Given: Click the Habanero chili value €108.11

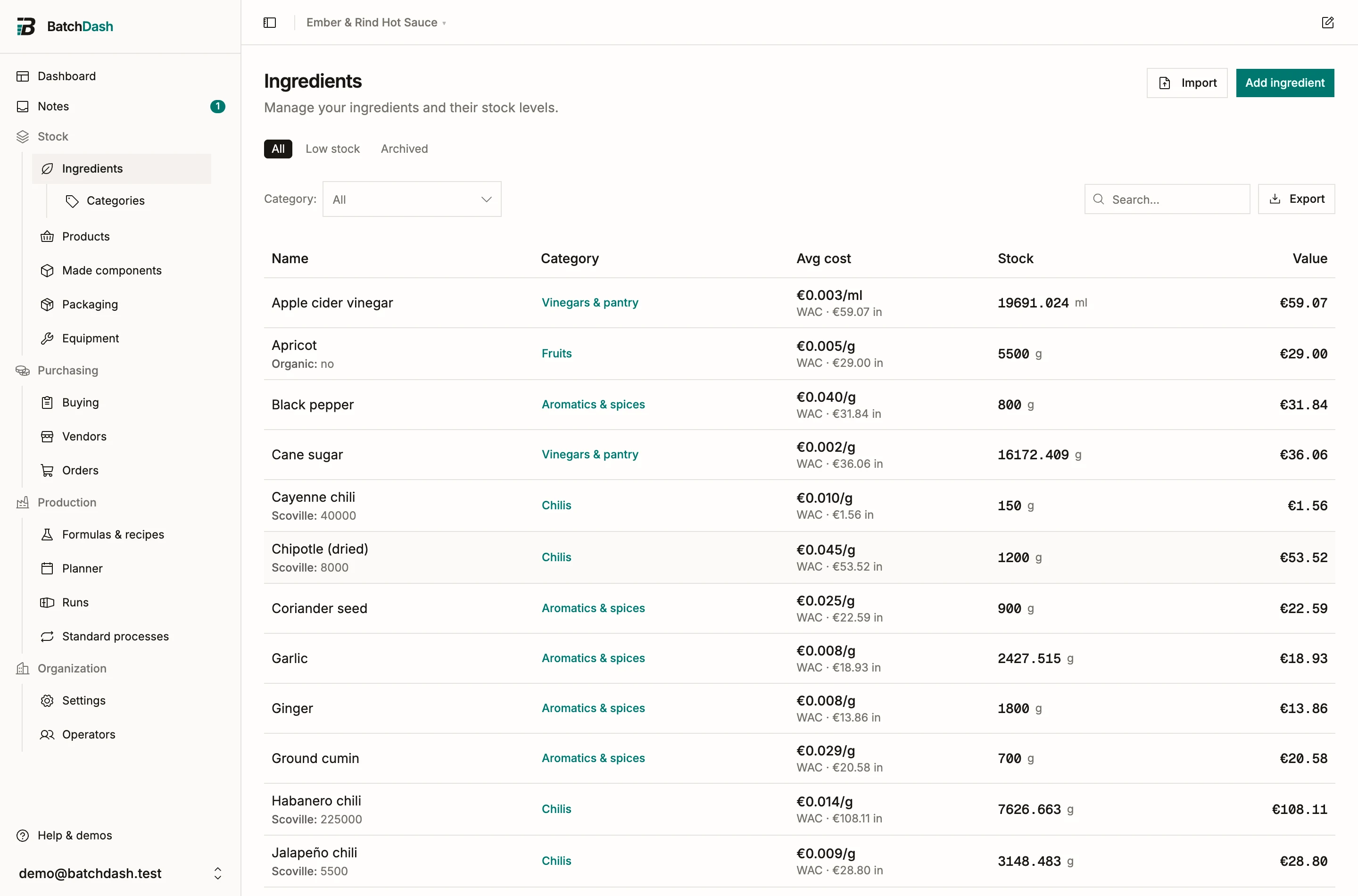Looking at the screenshot, I should 1299,809.
